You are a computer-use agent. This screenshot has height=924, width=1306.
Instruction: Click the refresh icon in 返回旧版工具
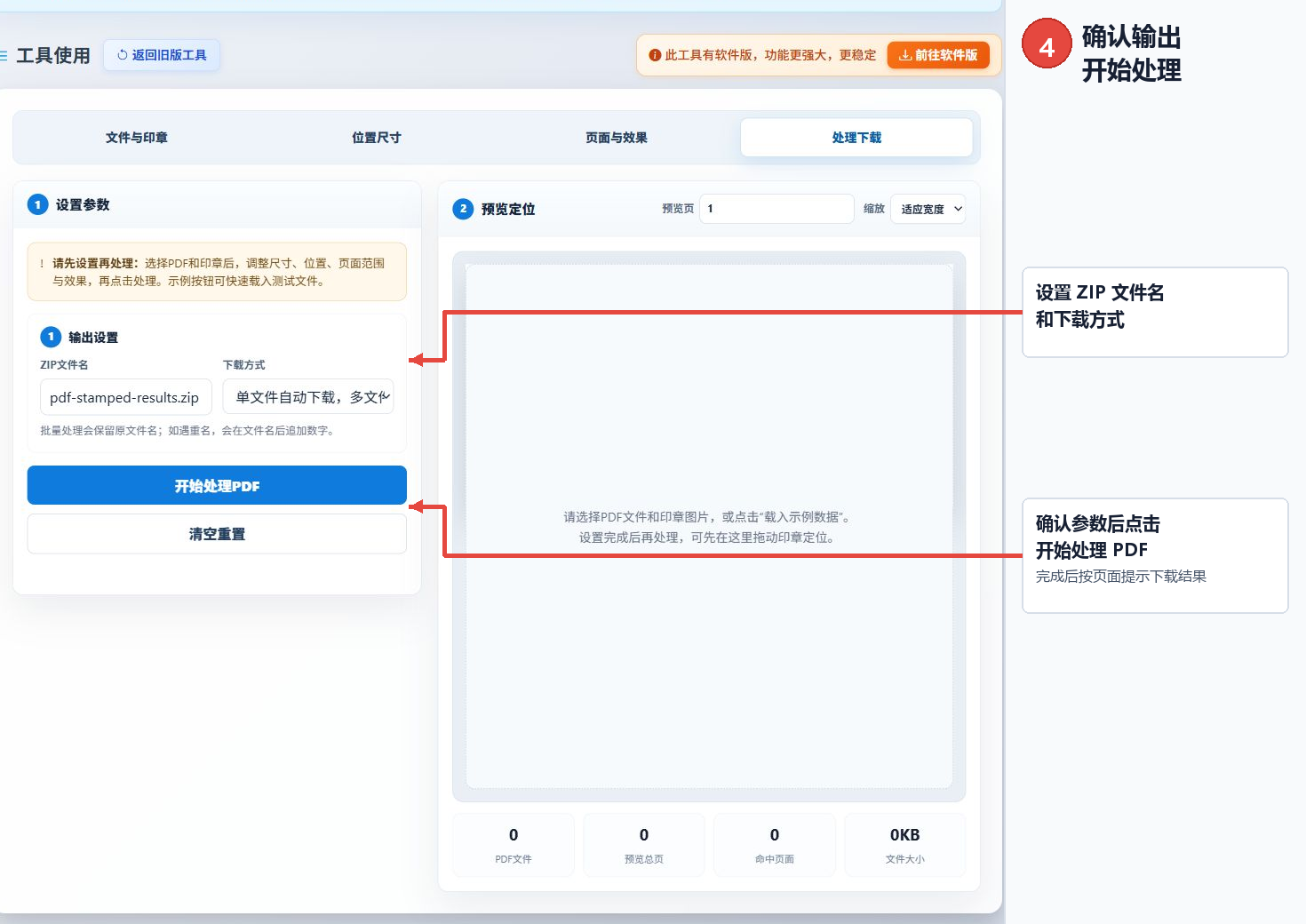point(123,55)
